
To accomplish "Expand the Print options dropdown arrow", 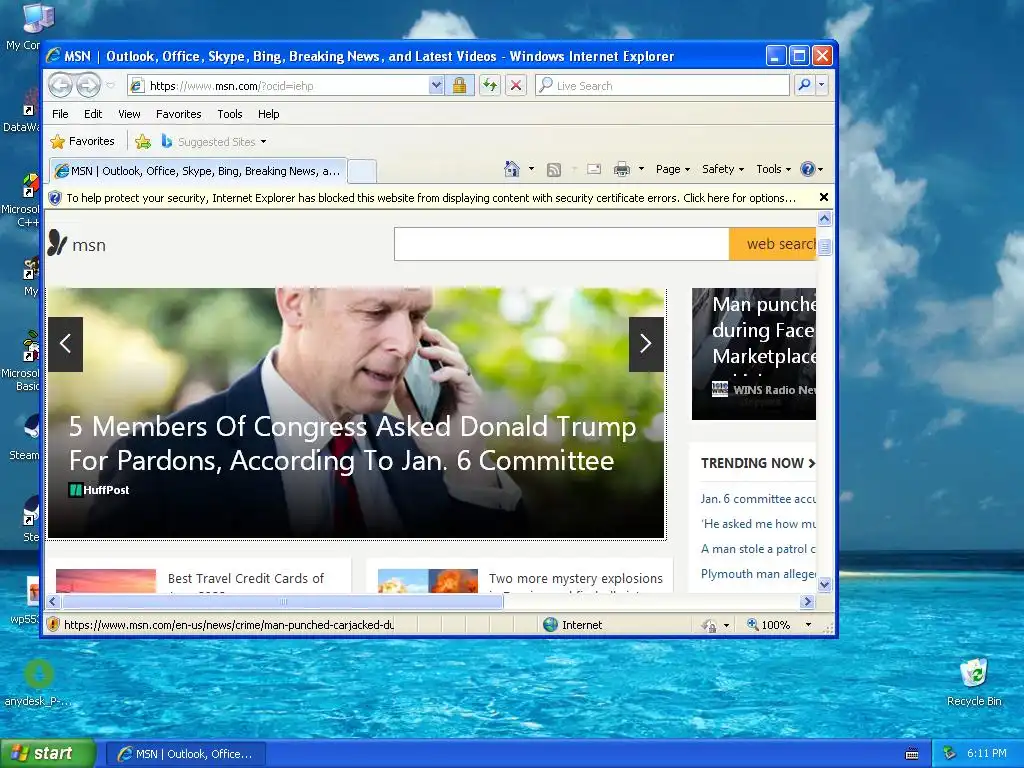I will click(641, 169).
